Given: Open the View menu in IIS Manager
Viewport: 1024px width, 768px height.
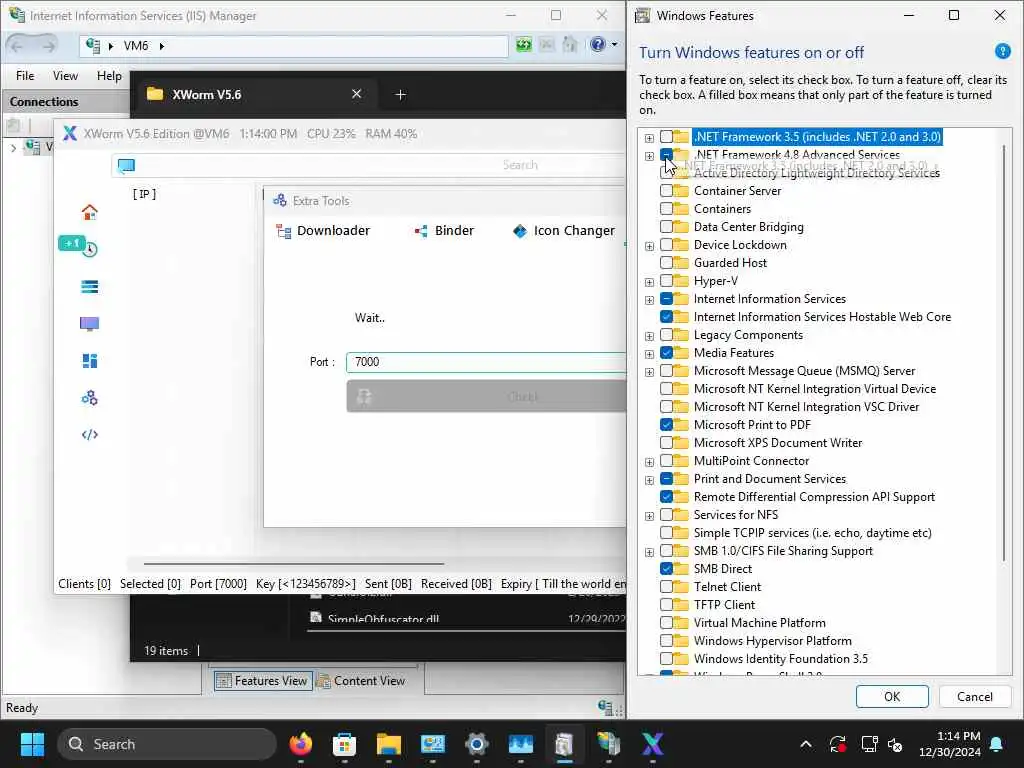Looking at the screenshot, I should coord(65,76).
